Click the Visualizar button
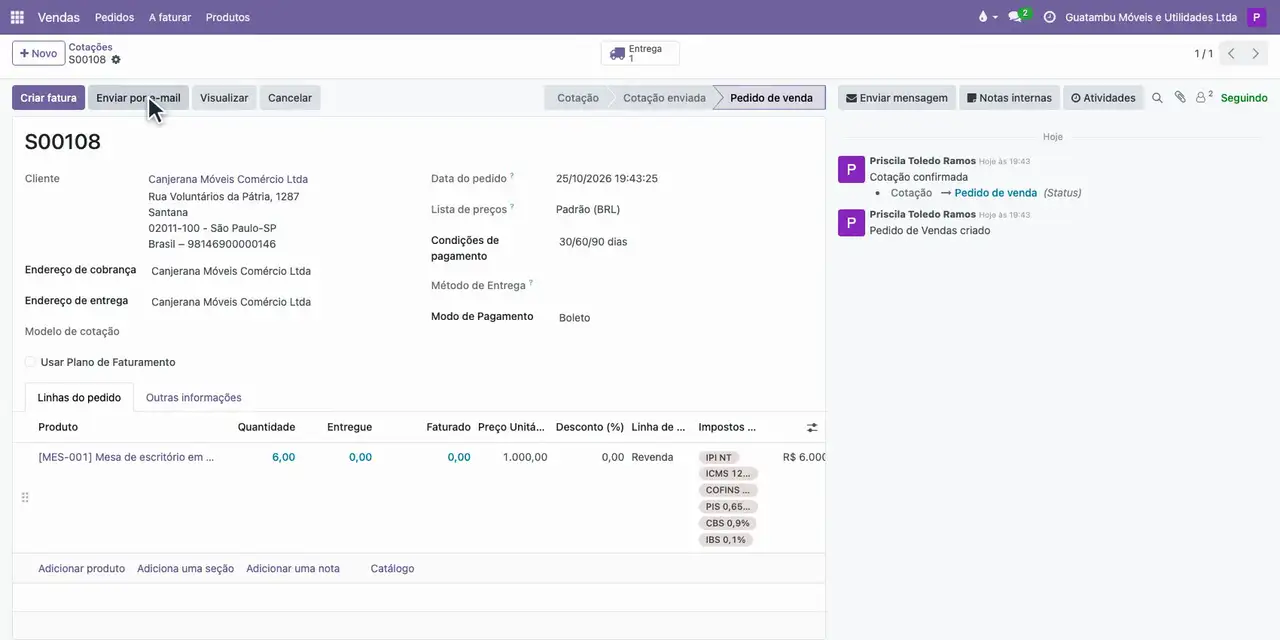This screenshot has width=1280, height=640. (224, 98)
